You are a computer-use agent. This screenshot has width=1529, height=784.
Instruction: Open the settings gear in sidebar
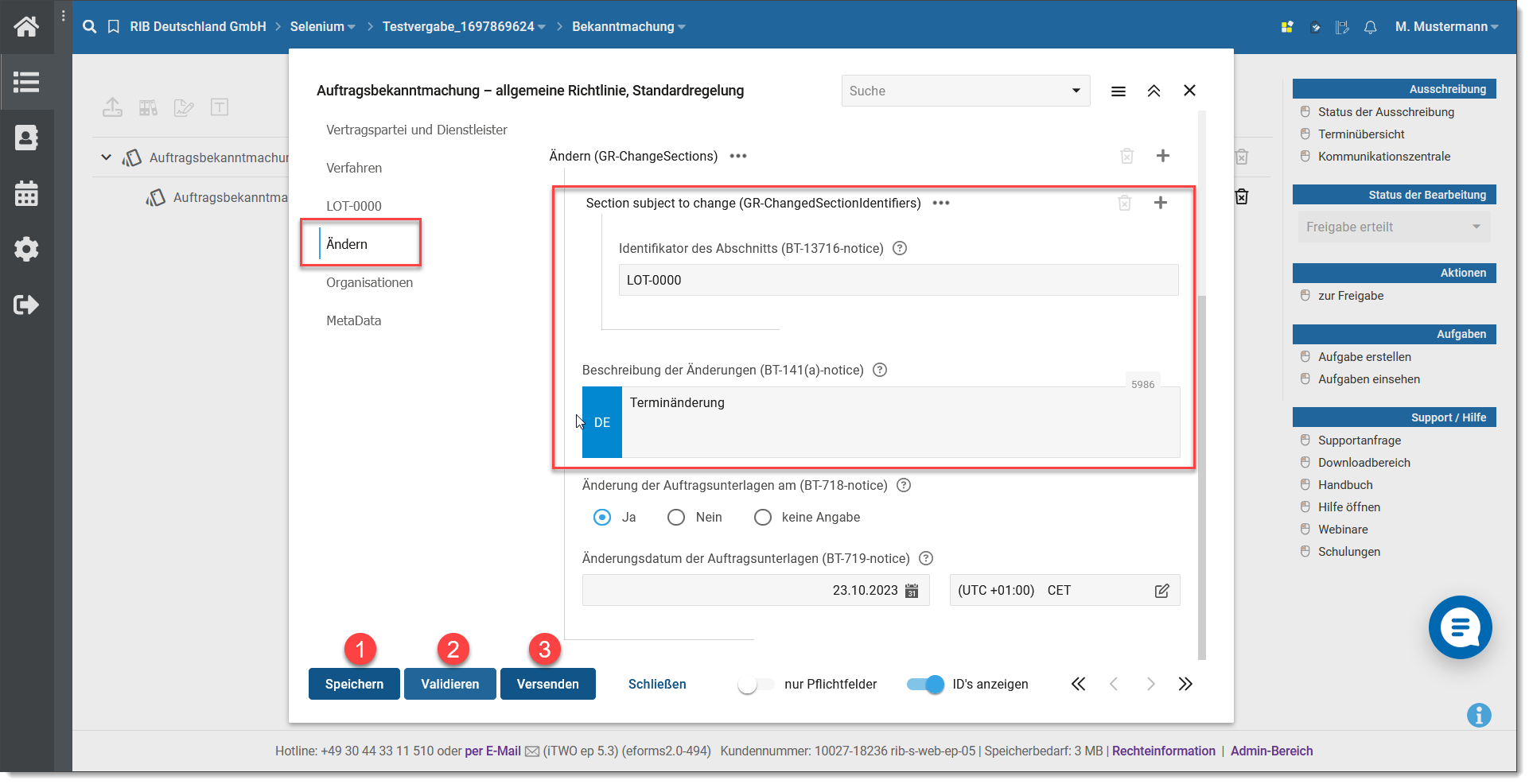[x=26, y=249]
